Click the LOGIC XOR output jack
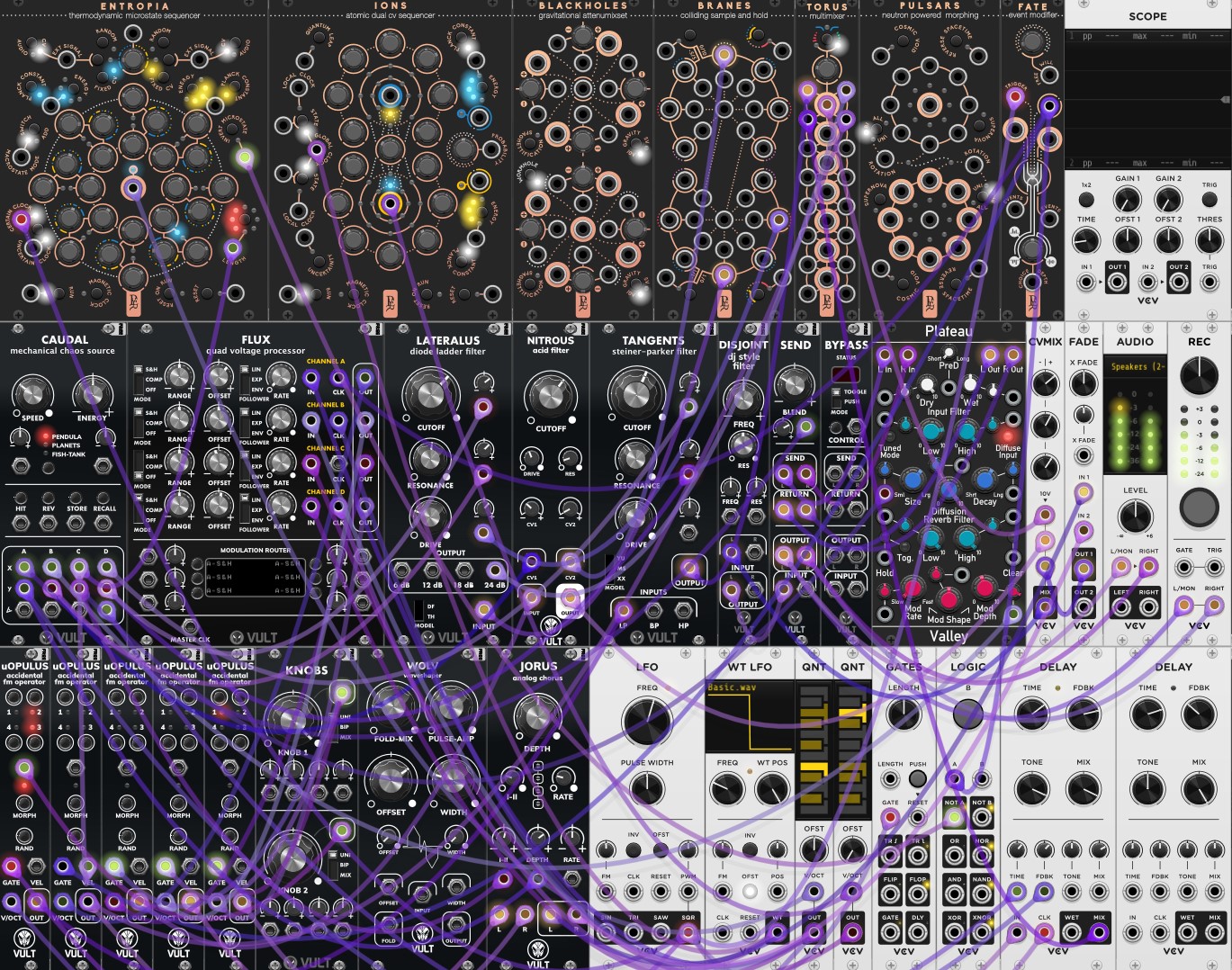The height and width of the screenshot is (970, 1232). (x=954, y=933)
